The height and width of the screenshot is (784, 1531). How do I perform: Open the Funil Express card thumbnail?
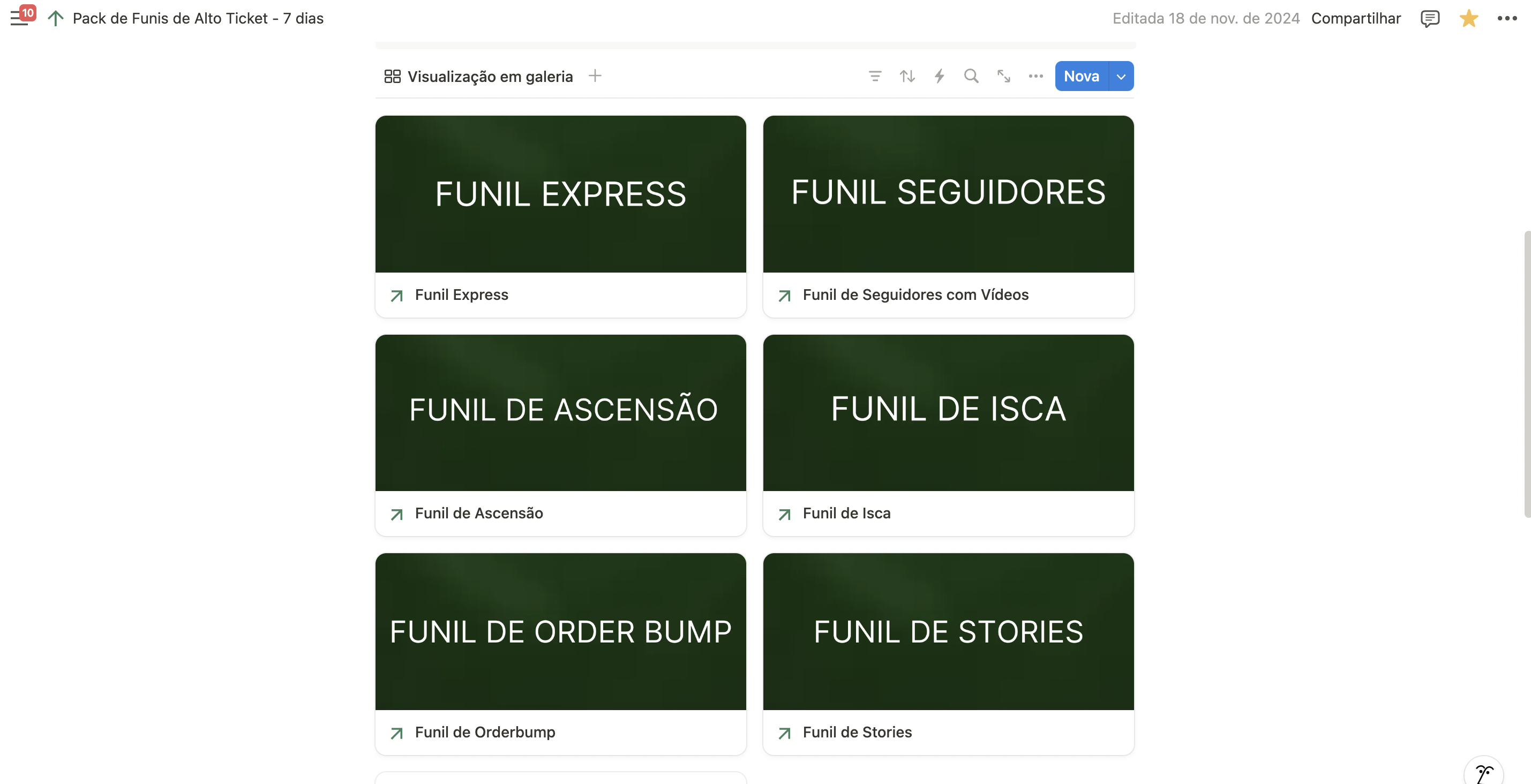[x=560, y=194]
